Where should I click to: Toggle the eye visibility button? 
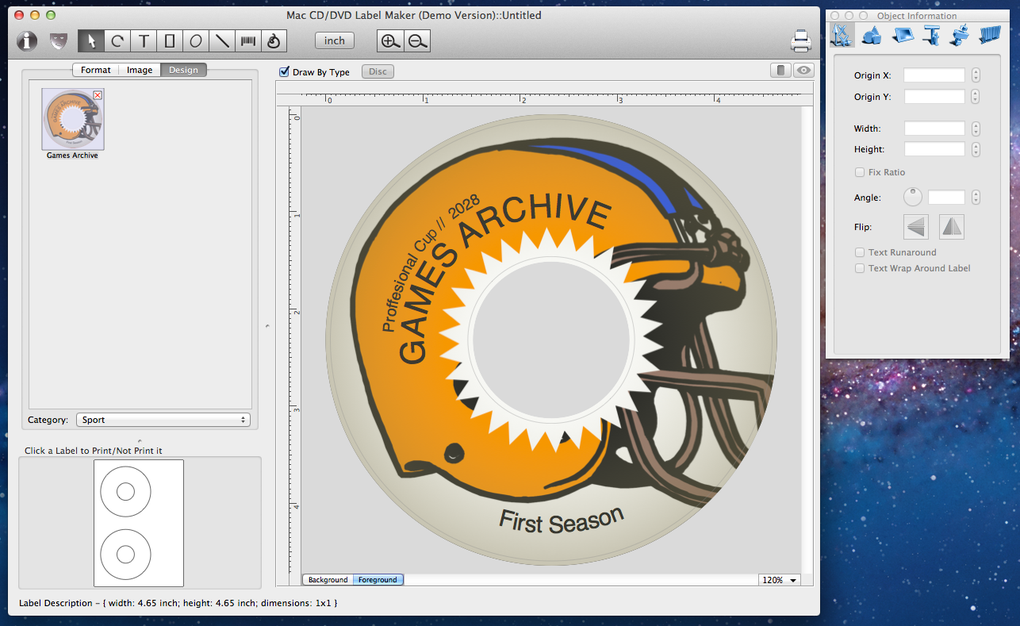(x=803, y=71)
